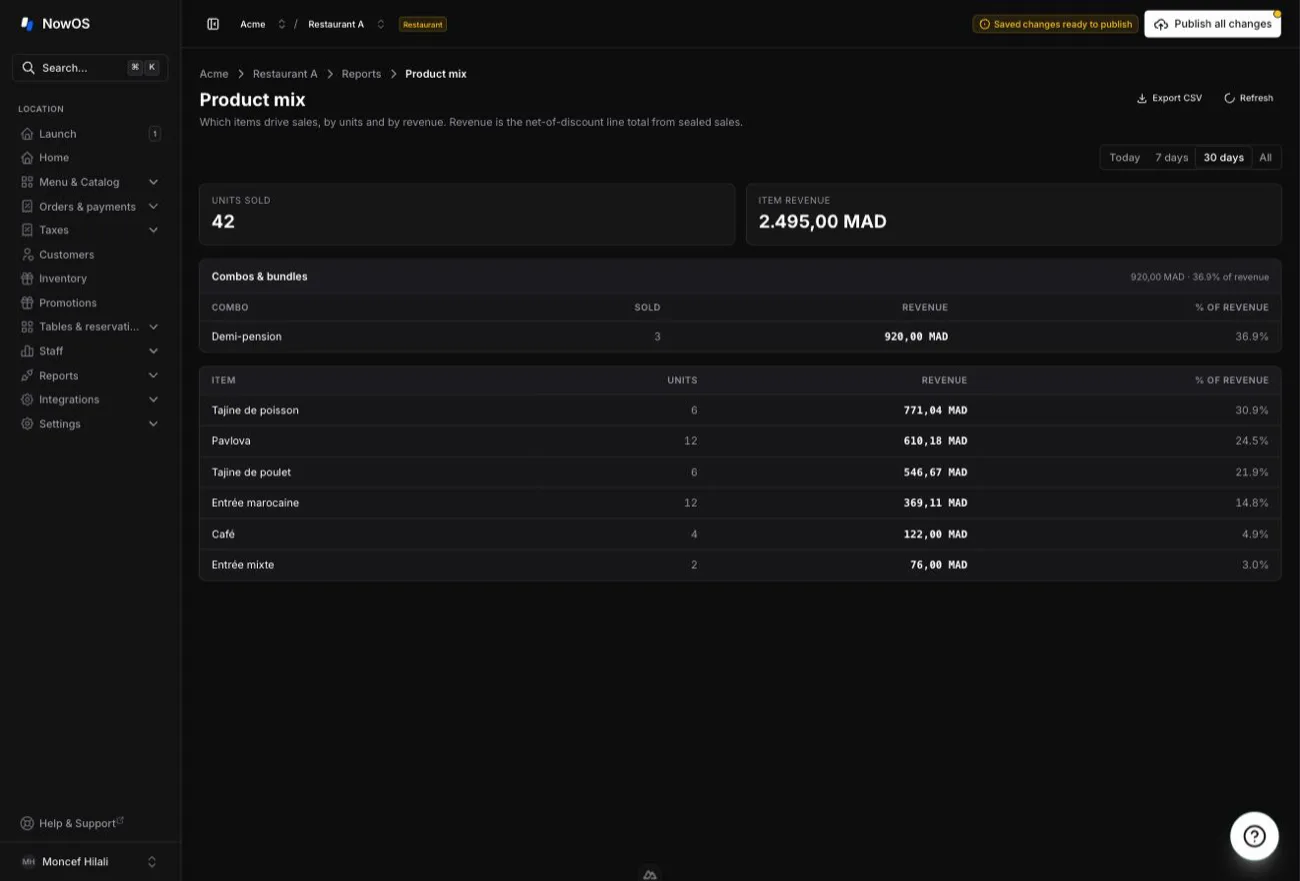Expand the Staff section chevron
The image size is (1300, 881).
click(153, 351)
